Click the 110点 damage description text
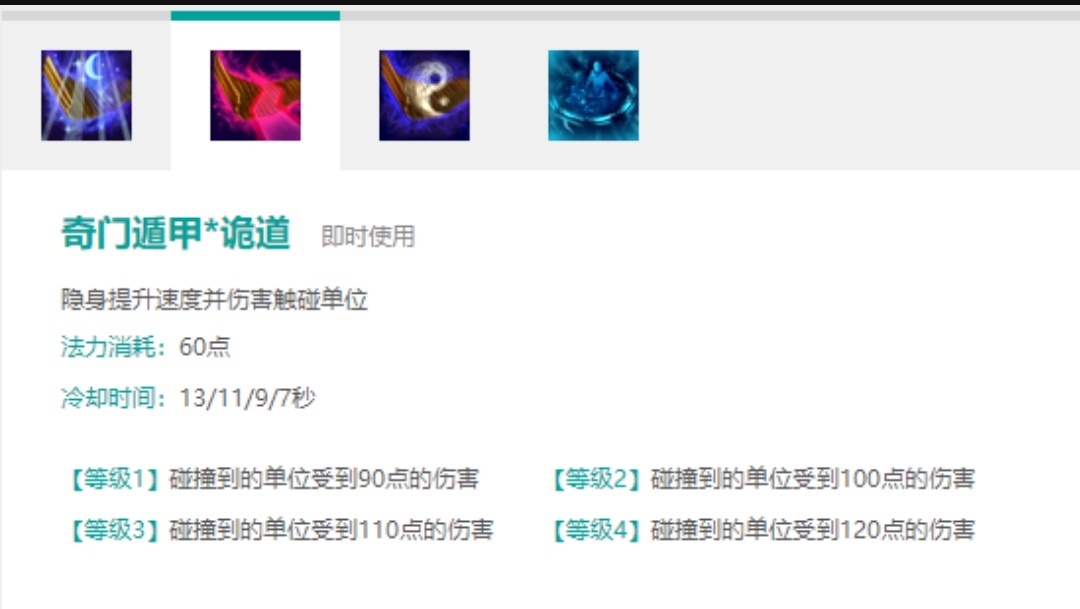The height and width of the screenshot is (609, 1080). tap(331, 530)
